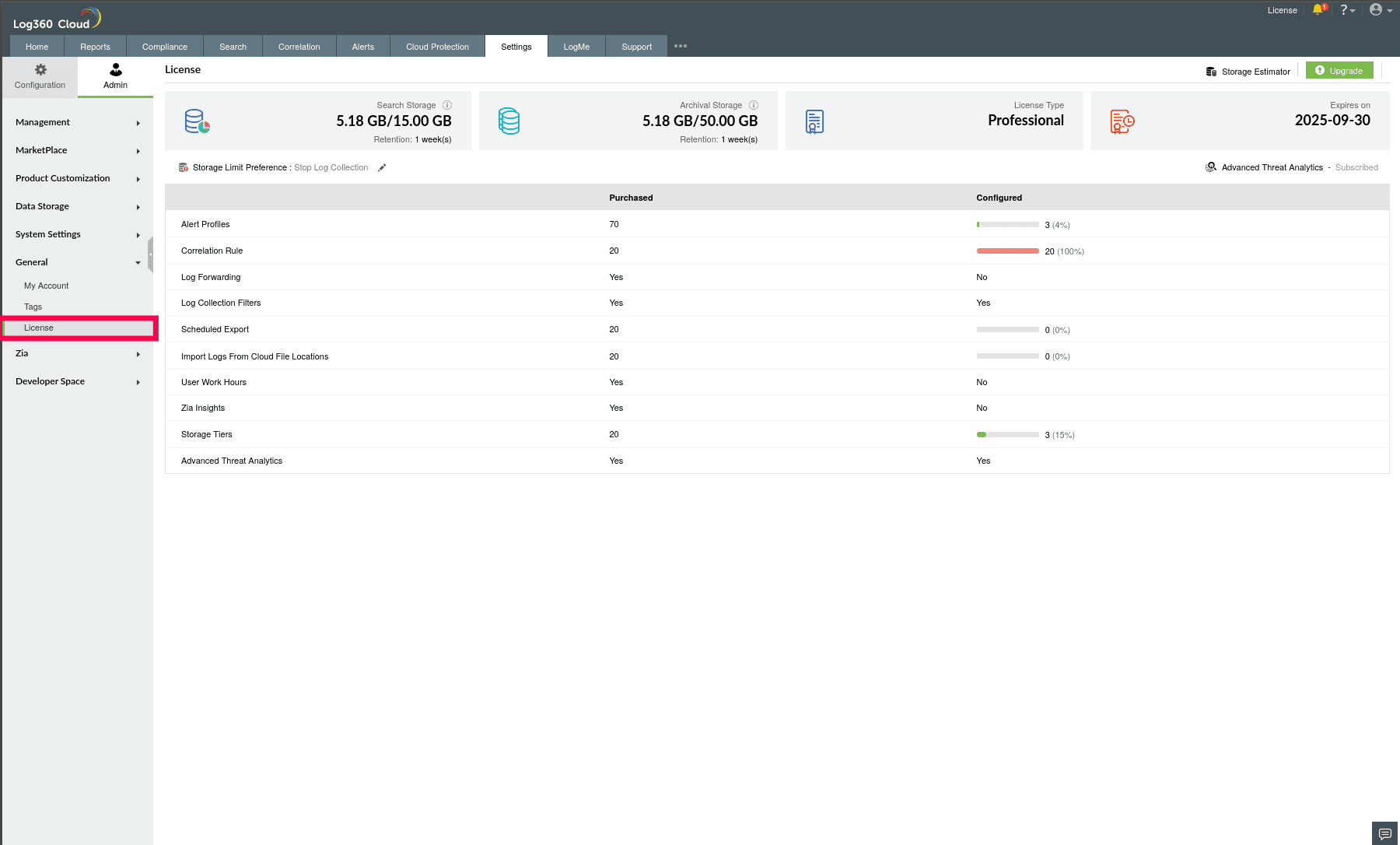Click Stop Log Collection preference text

pyautogui.click(x=331, y=167)
